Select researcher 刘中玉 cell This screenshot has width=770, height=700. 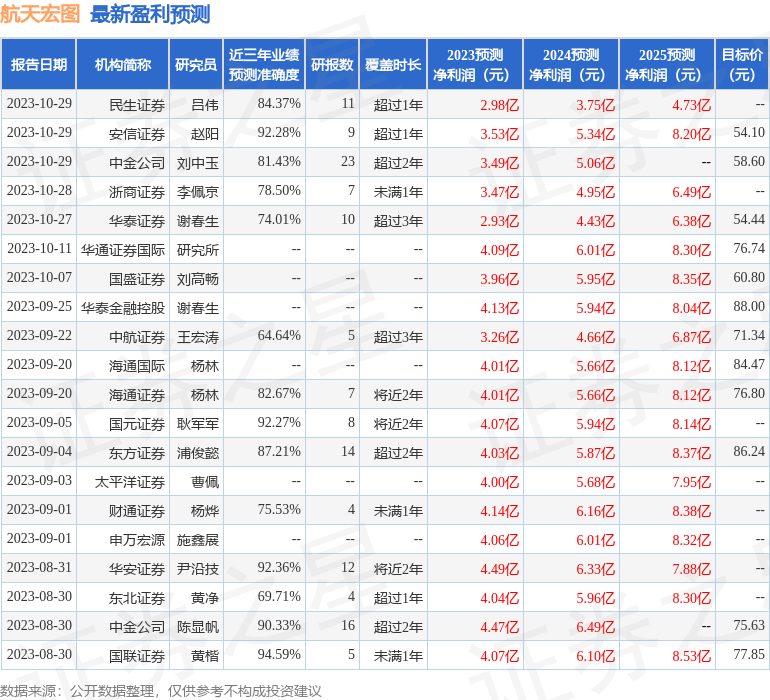tap(198, 163)
